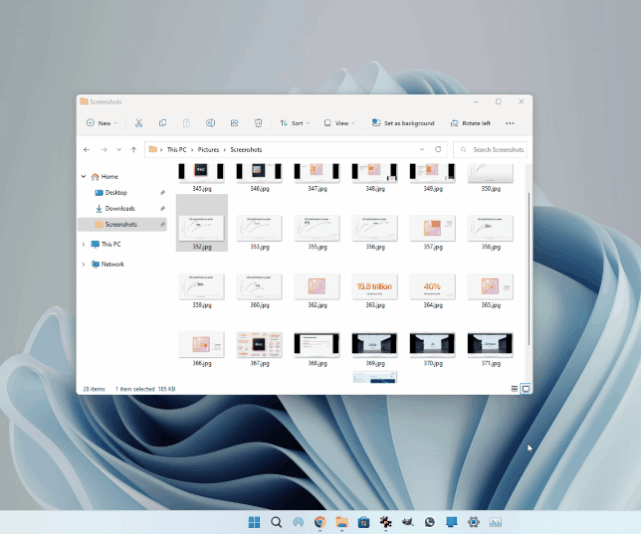Screen dimensions: 641x534
Task: Refresh the Screenshots folder view
Action: [x=438, y=149]
